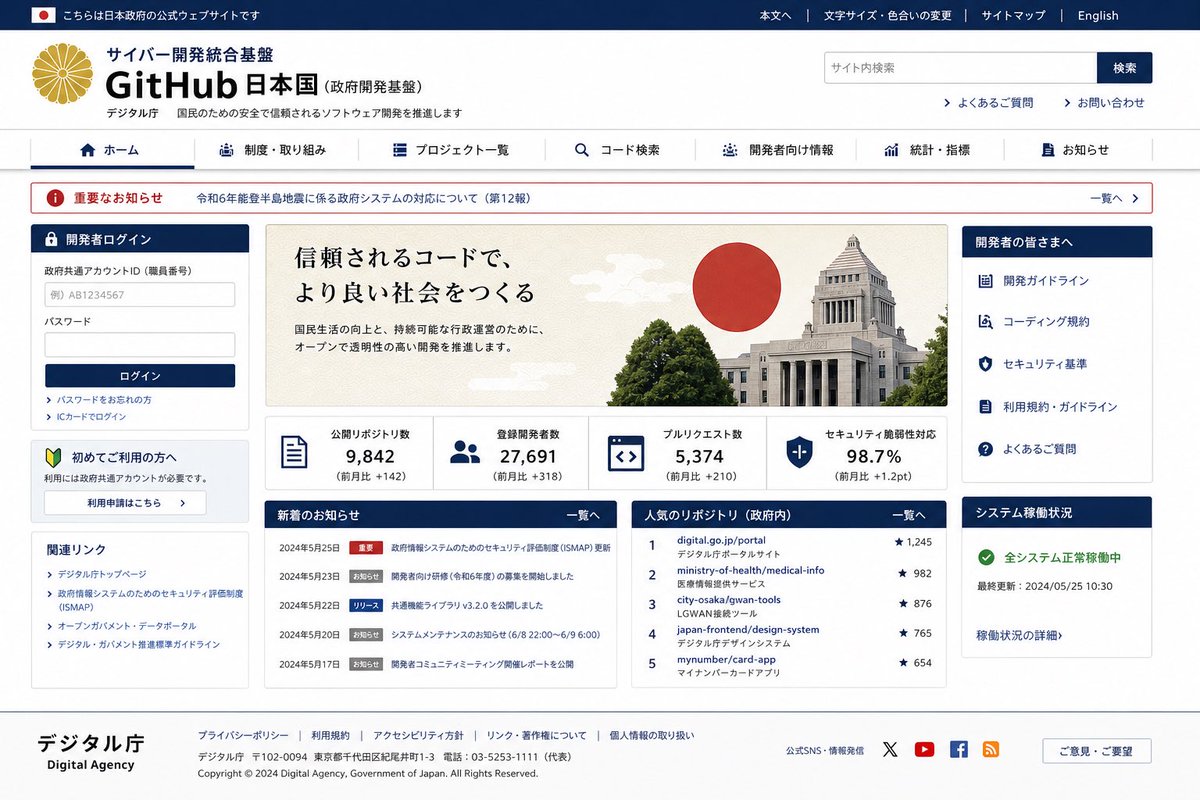
Task: Open the X social media icon
Action: pos(890,749)
